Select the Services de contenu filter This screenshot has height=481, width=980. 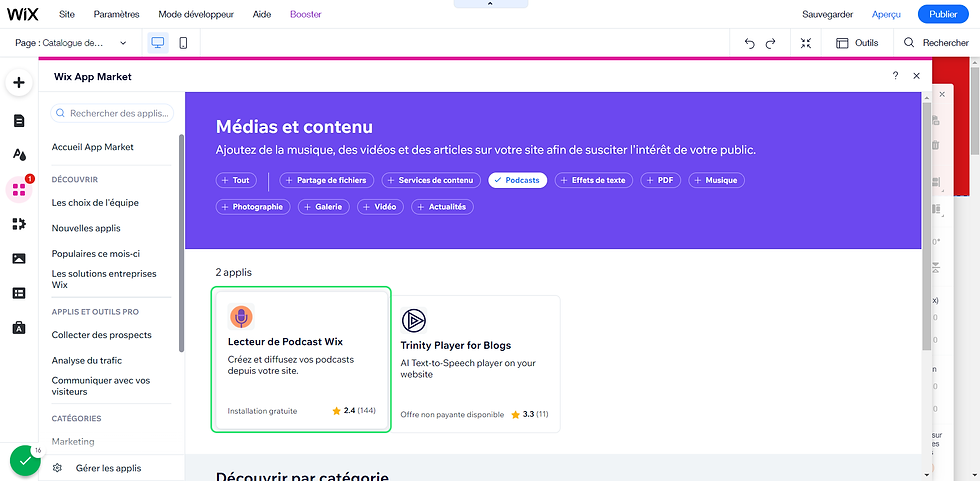click(431, 180)
